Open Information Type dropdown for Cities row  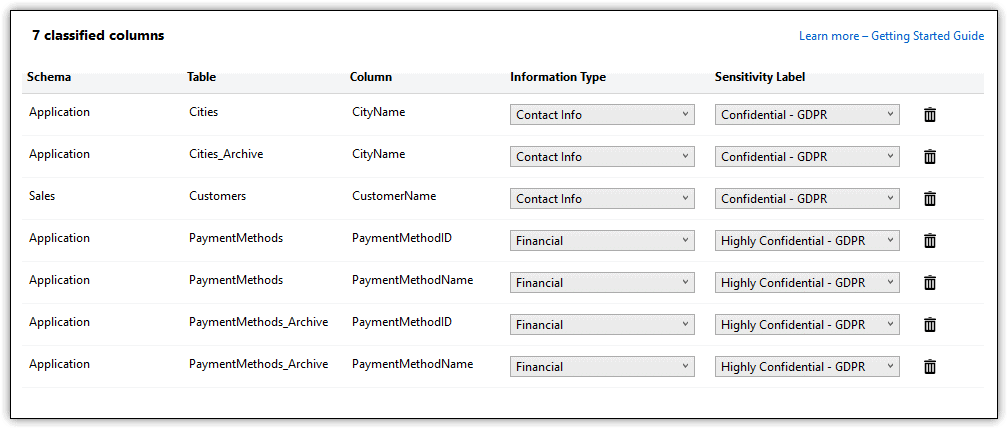tap(602, 114)
